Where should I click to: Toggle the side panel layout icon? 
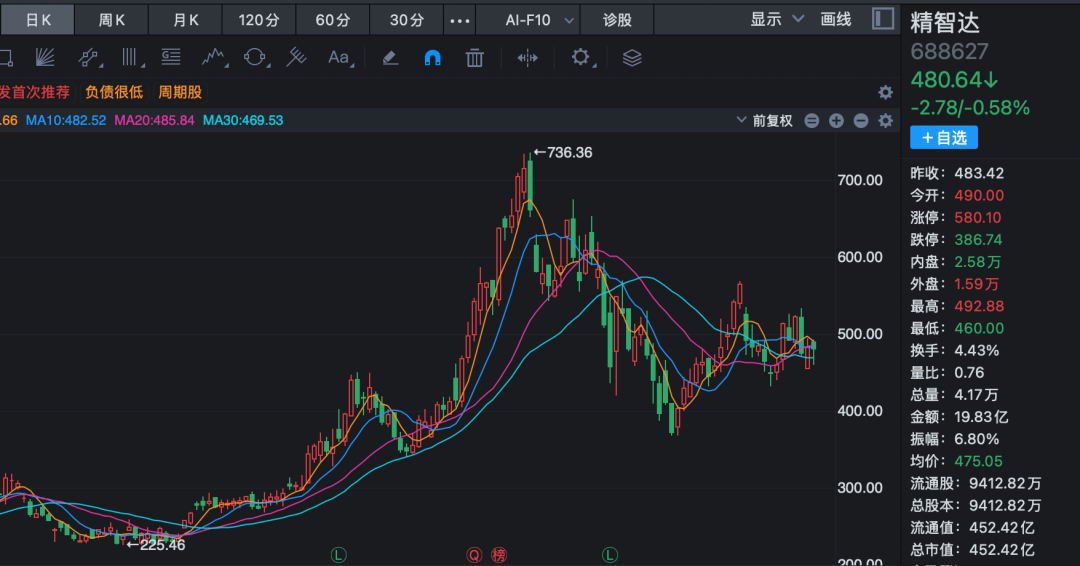pyautogui.click(x=882, y=19)
